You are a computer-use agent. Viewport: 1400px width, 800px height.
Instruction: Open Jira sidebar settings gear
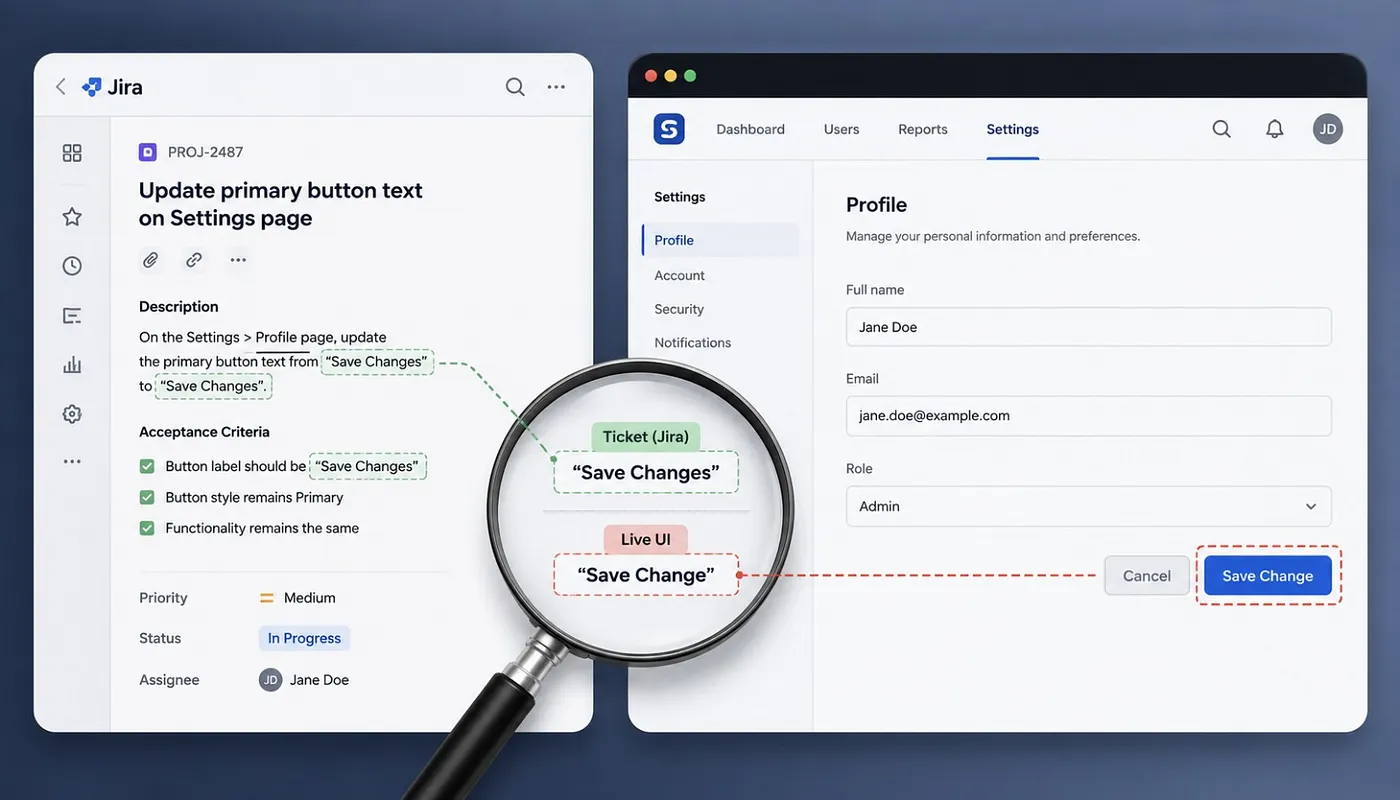[x=72, y=414]
